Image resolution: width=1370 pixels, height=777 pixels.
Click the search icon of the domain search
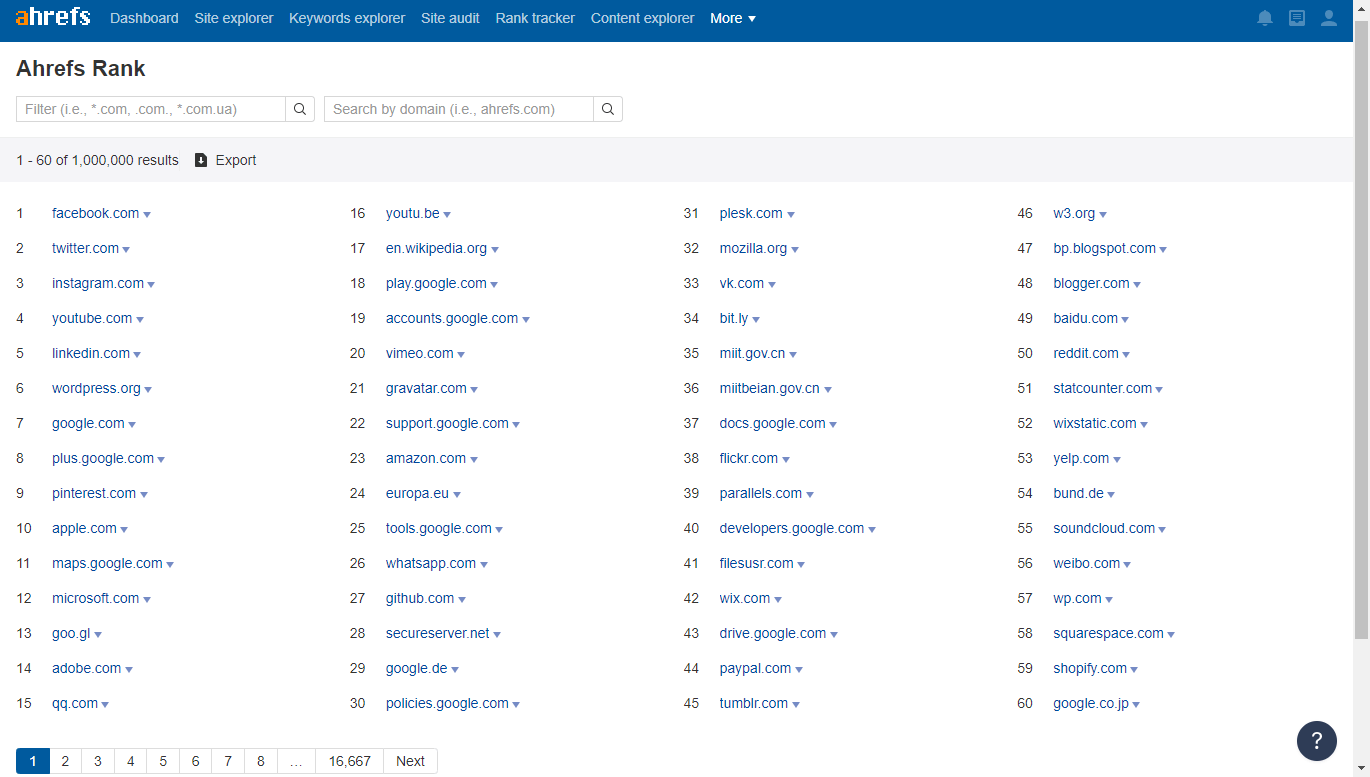click(x=608, y=109)
